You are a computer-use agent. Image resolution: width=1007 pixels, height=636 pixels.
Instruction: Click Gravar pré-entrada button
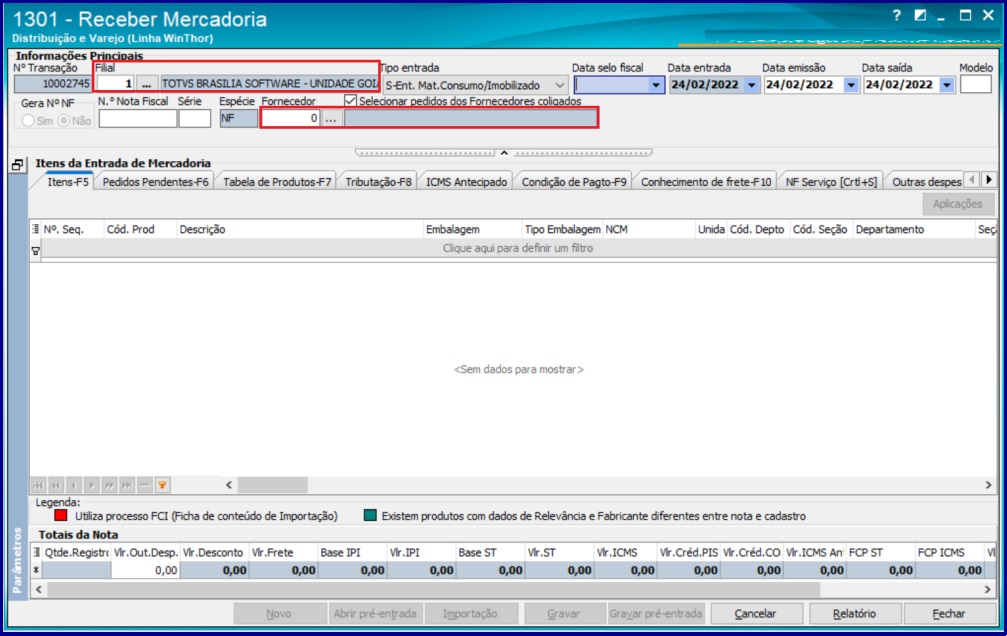click(656, 614)
